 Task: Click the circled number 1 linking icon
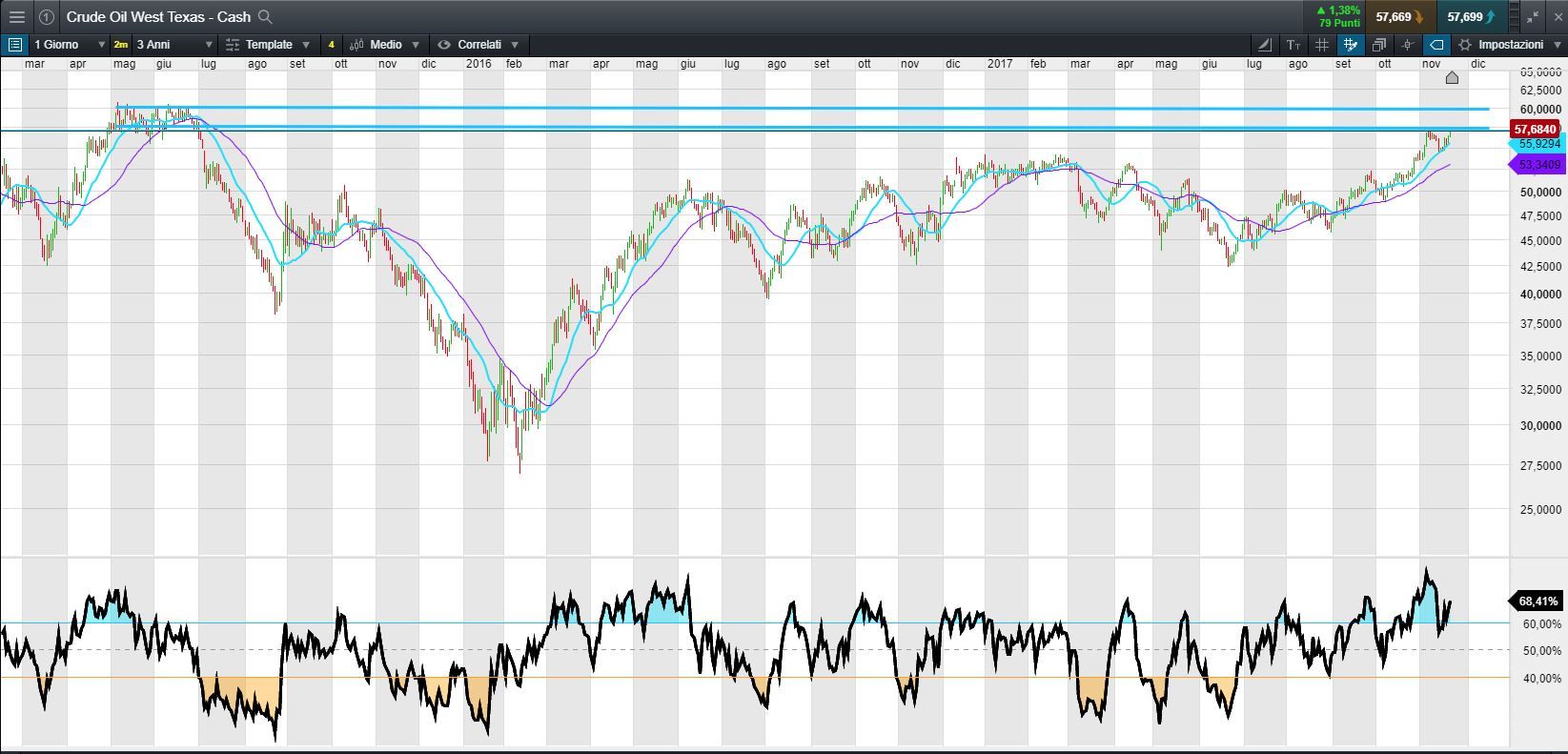tap(46, 16)
